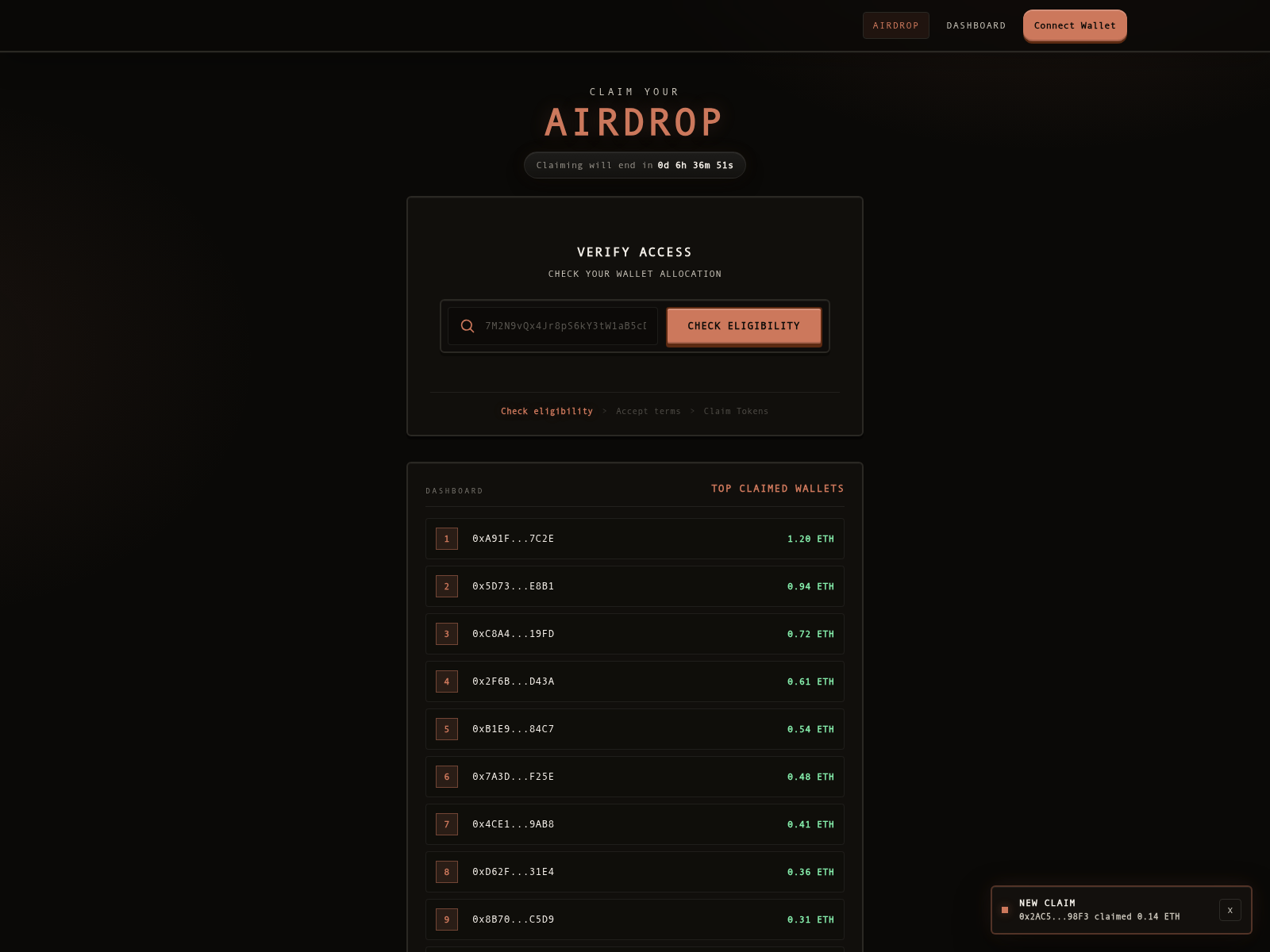The height and width of the screenshot is (952, 1270).
Task: Select the Accept terms step
Action: pos(648,411)
